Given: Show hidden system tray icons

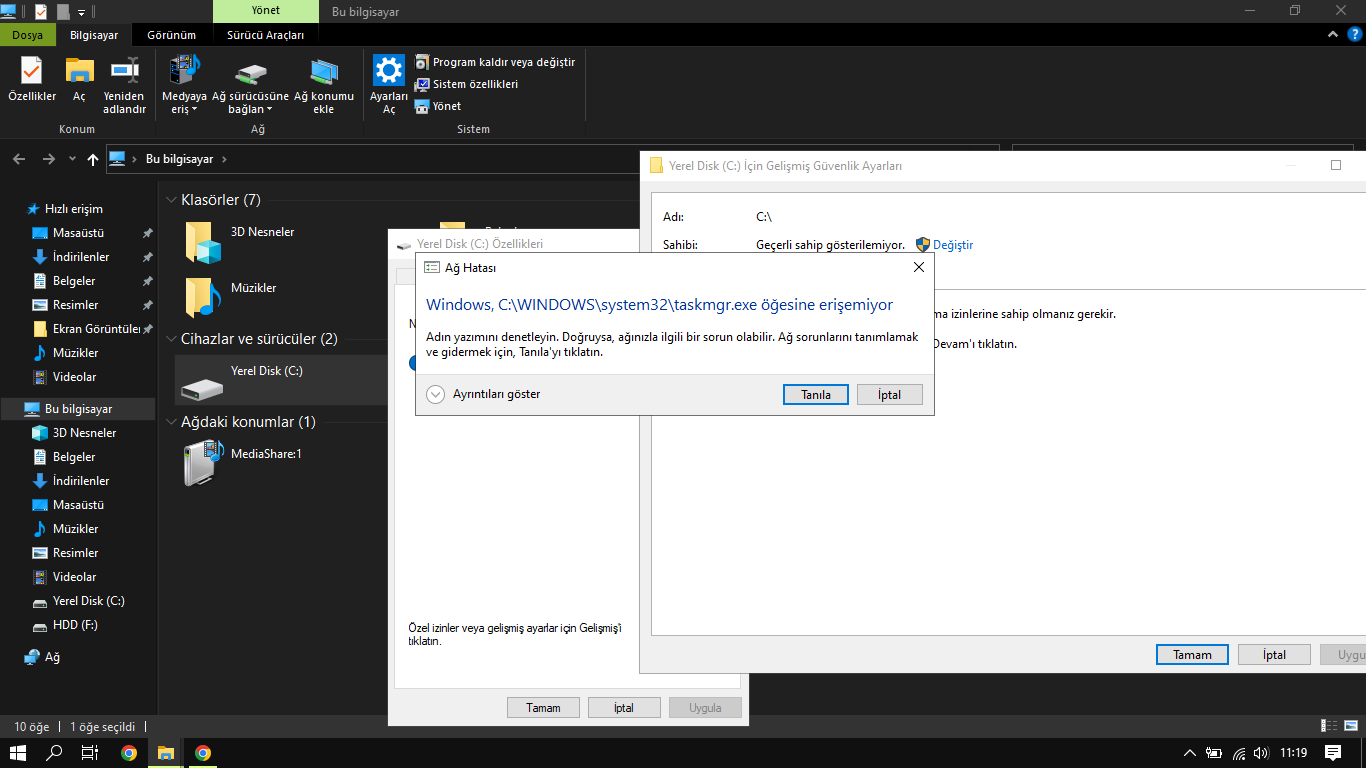Looking at the screenshot, I should point(1189,753).
